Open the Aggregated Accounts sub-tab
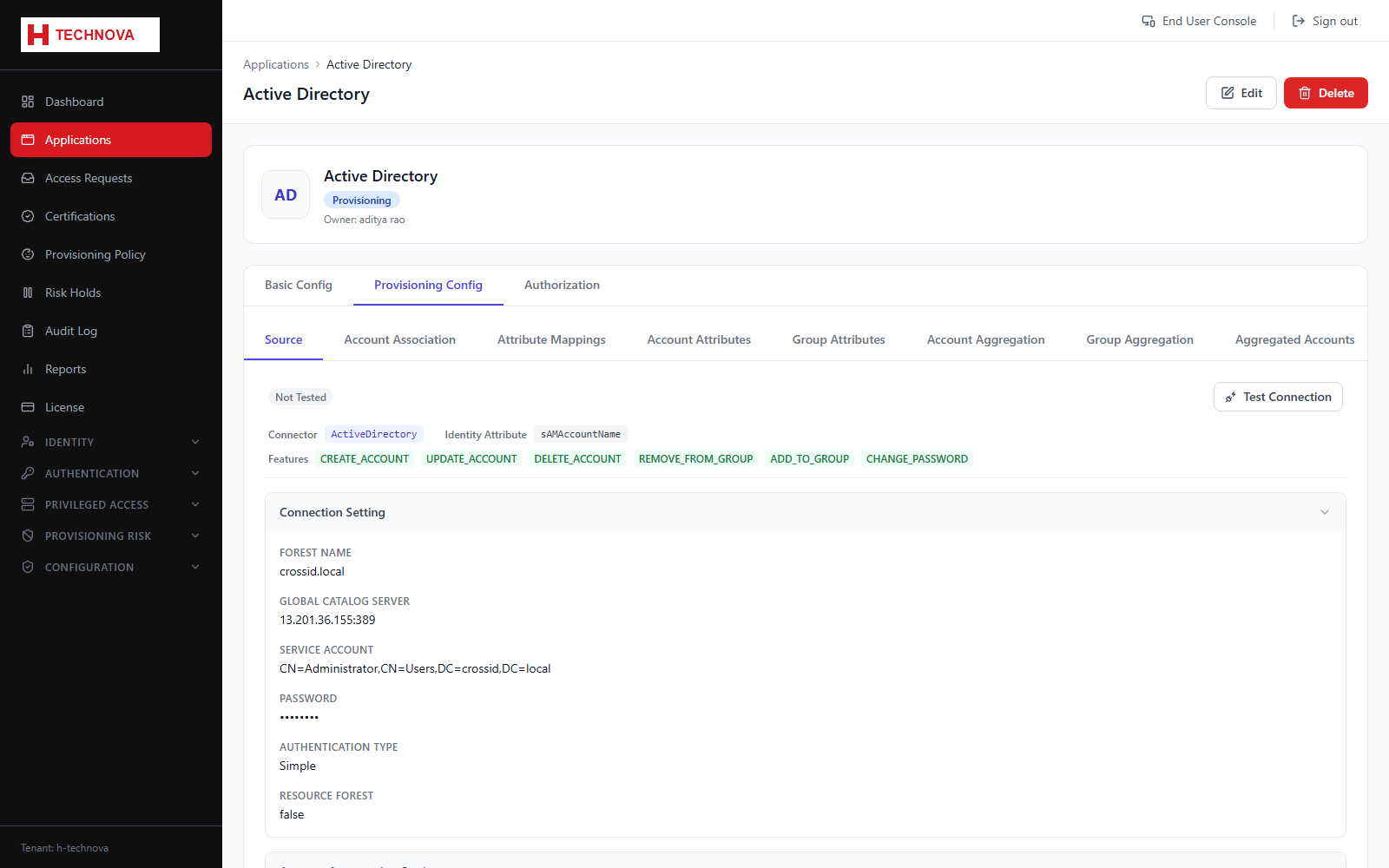The height and width of the screenshot is (868, 1389). tap(1294, 339)
